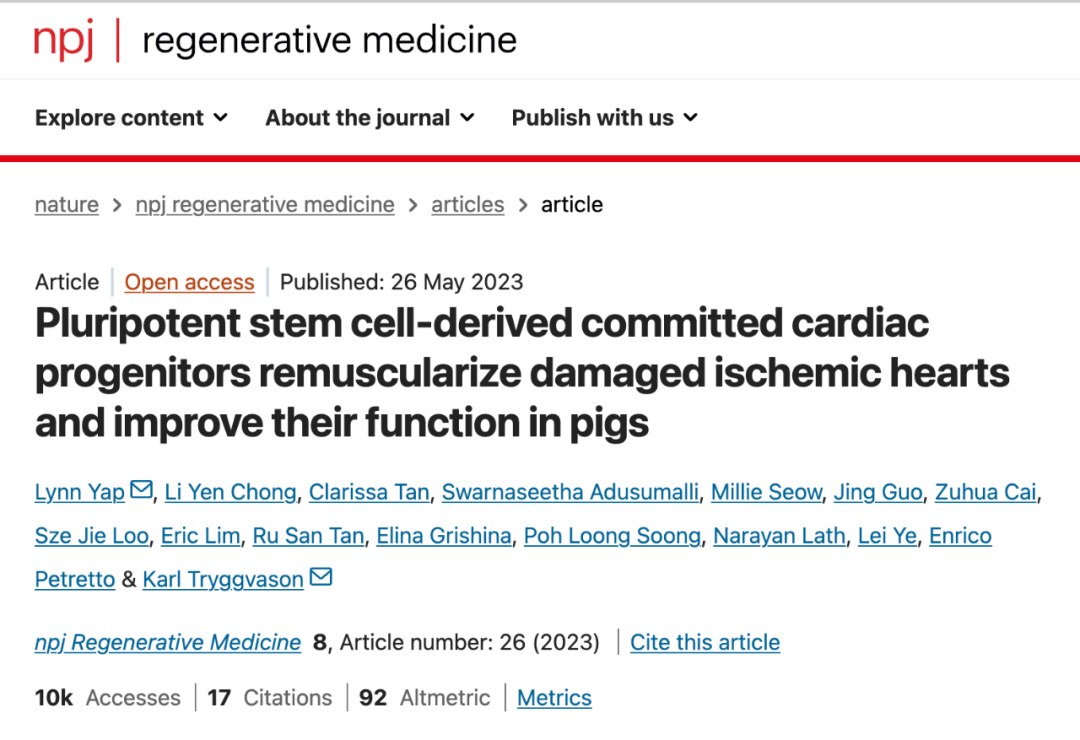Click author name Elina Grishina

tap(444, 535)
